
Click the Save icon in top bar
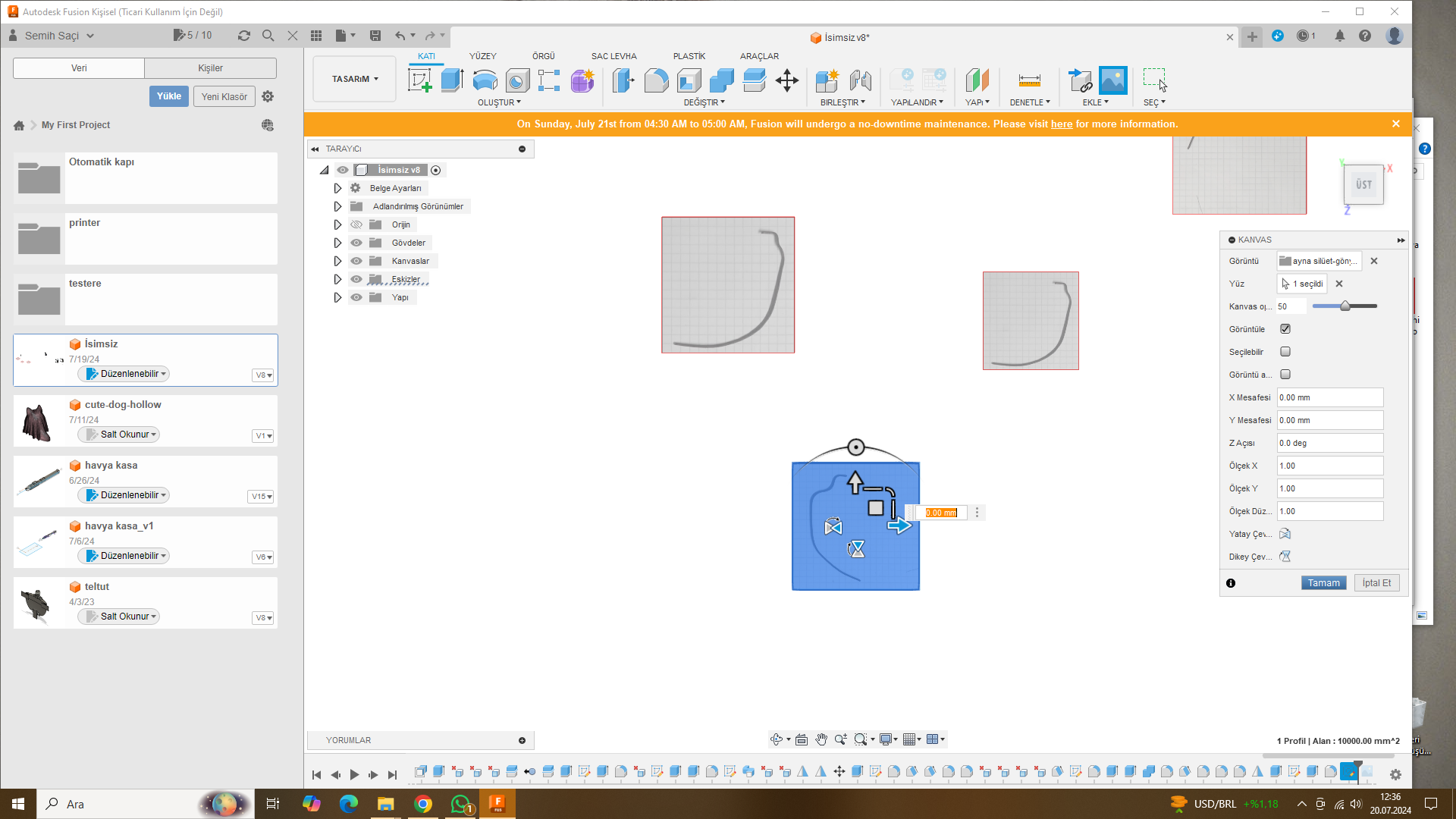point(375,35)
